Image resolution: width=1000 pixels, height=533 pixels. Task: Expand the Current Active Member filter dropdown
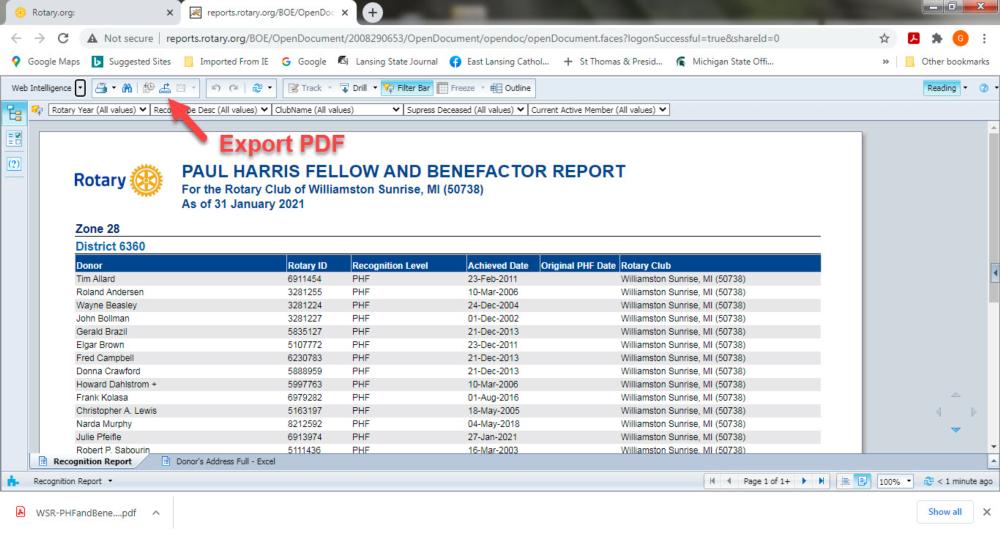point(663,110)
